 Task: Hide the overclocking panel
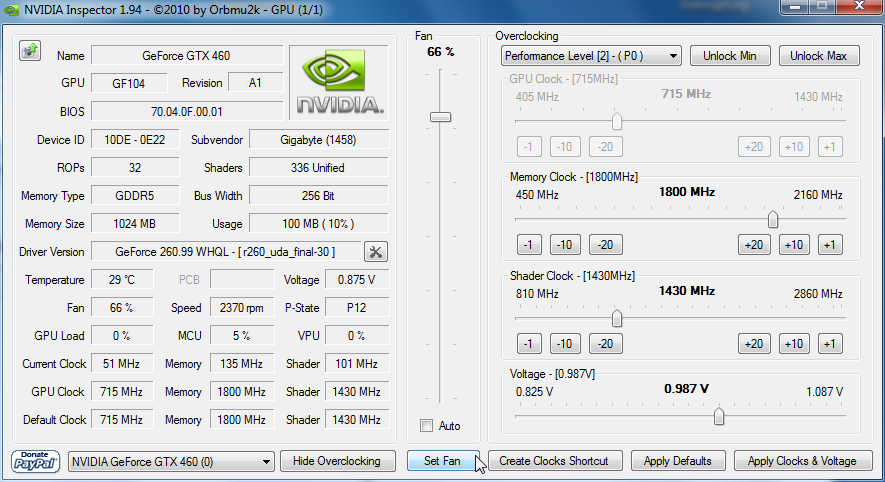click(x=337, y=461)
